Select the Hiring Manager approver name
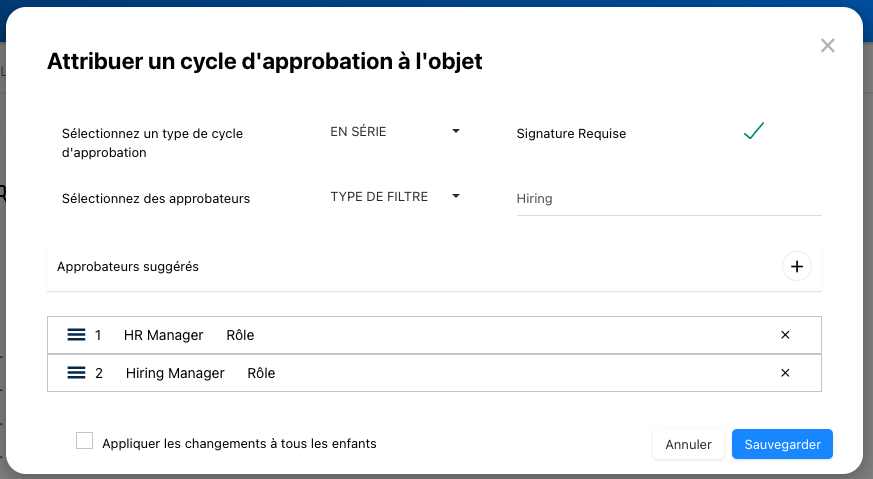Viewport: 873px width, 479px height. (175, 373)
